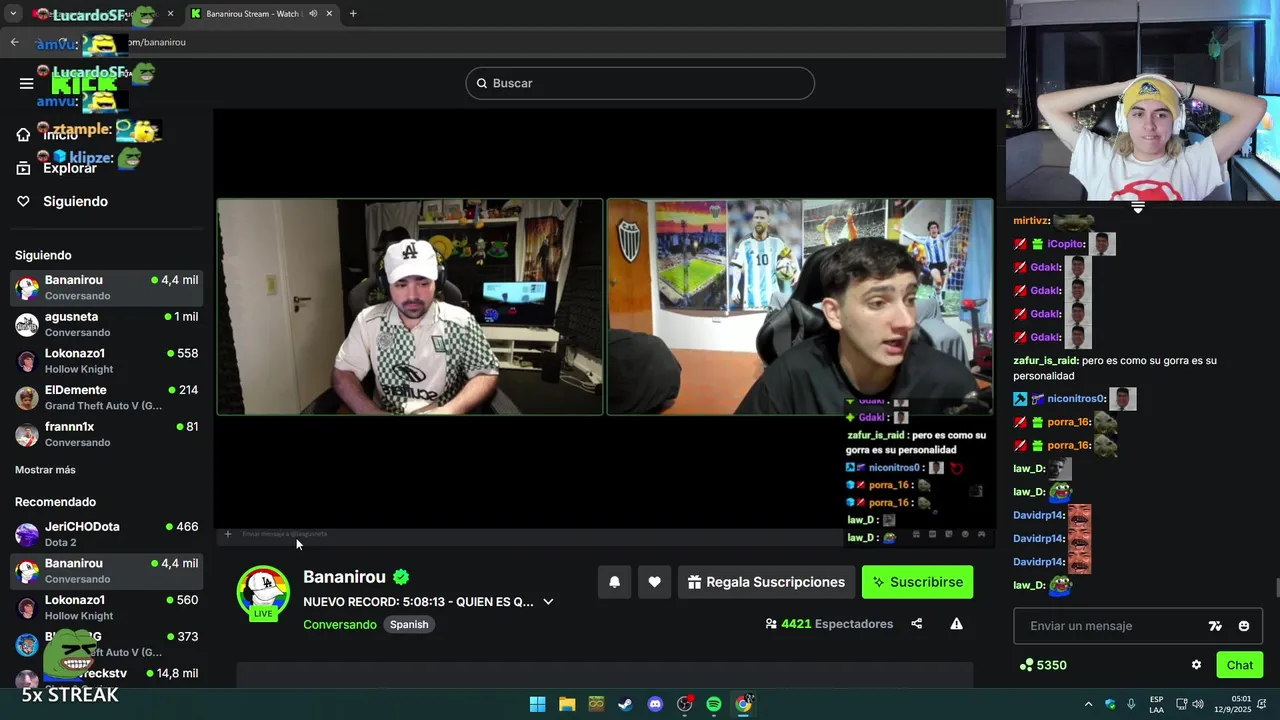The width and height of the screenshot is (1280, 720).
Task: Show hidden system tray icons
Action: pos(1088,704)
